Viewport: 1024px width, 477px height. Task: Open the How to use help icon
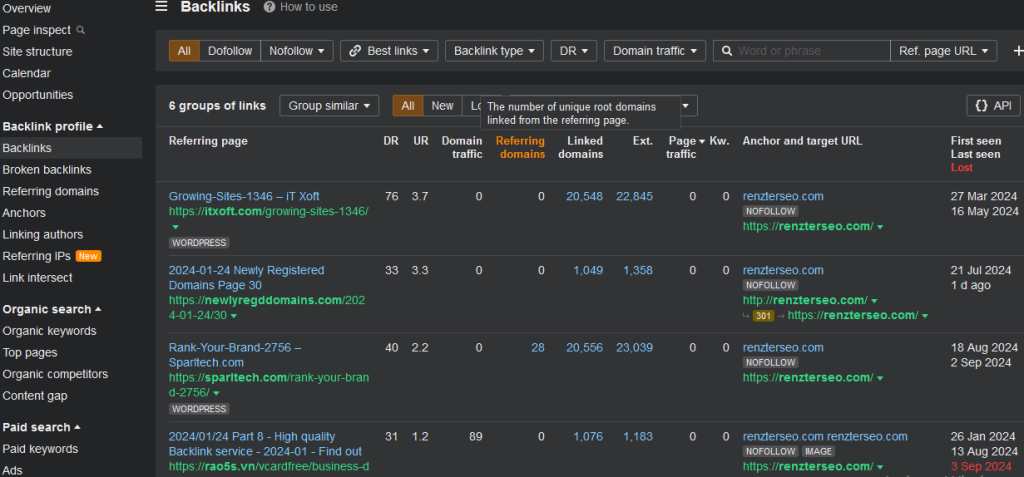click(x=269, y=7)
